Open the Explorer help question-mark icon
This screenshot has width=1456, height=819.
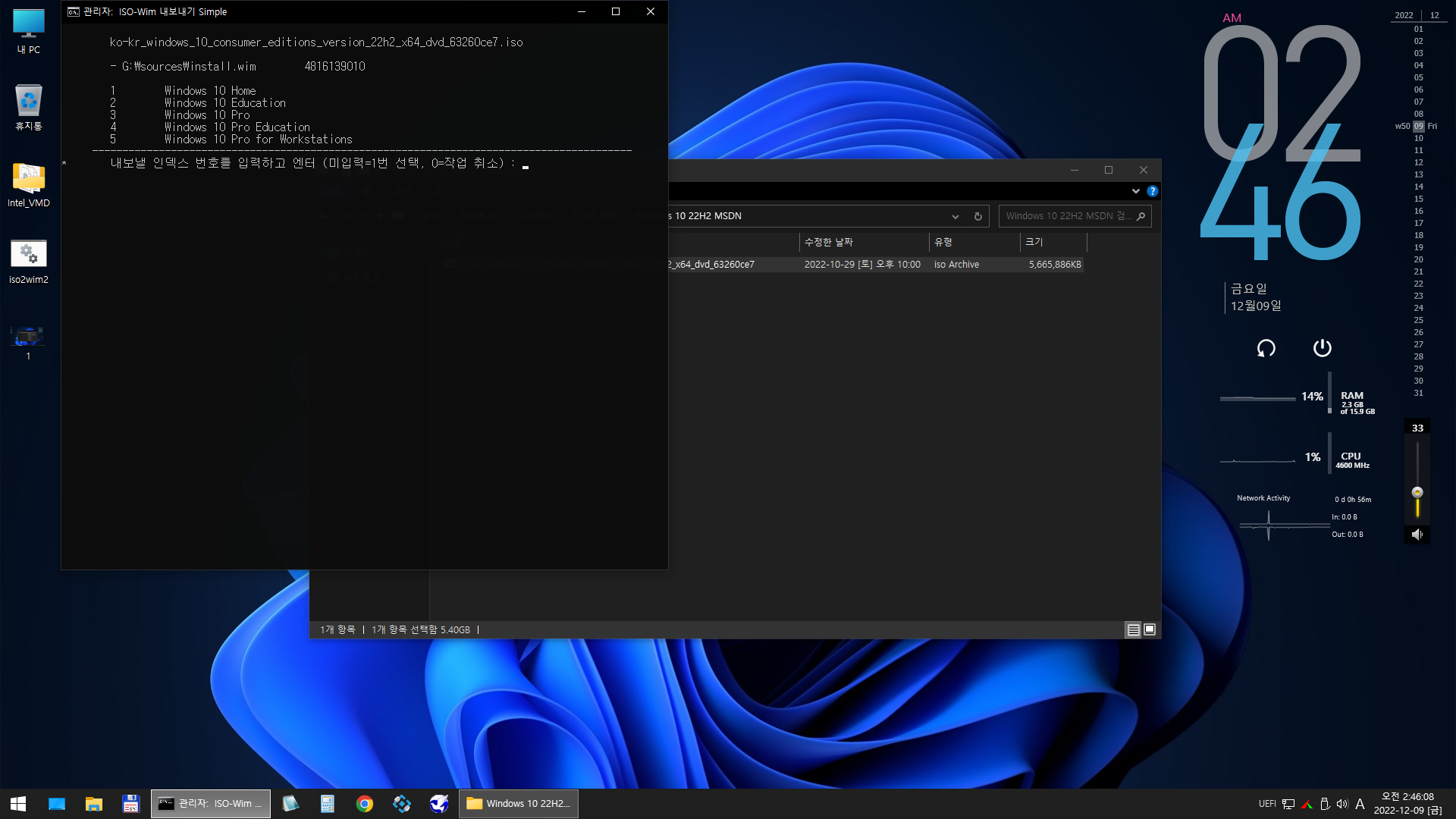[1152, 191]
